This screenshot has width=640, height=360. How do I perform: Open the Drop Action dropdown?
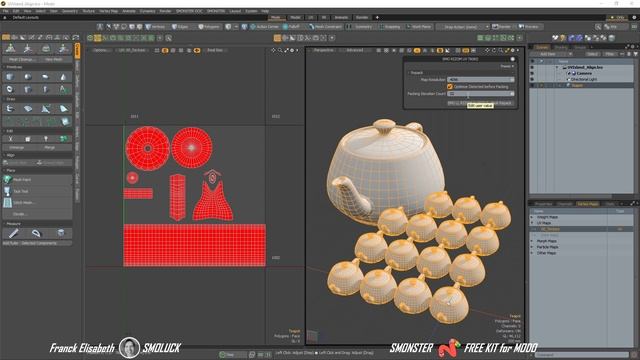(x=462, y=27)
